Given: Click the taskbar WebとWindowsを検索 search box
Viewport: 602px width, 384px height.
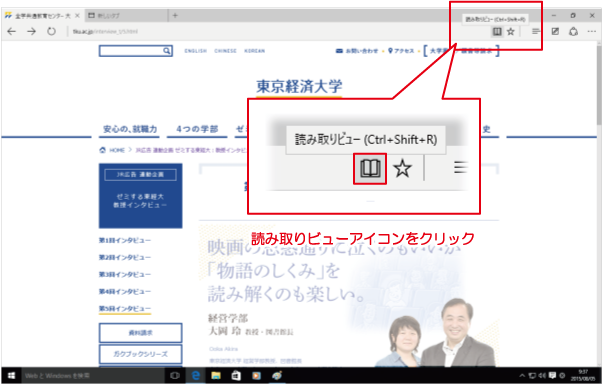Looking at the screenshot, I should [x=92, y=376].
